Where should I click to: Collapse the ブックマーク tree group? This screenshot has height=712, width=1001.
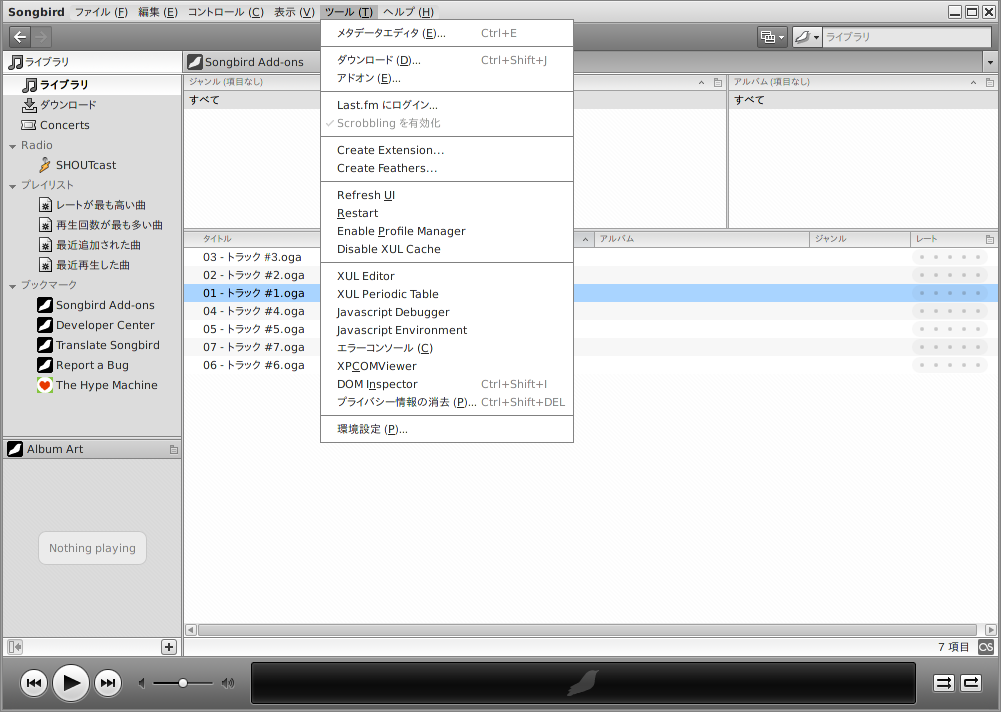click(13, 286)
